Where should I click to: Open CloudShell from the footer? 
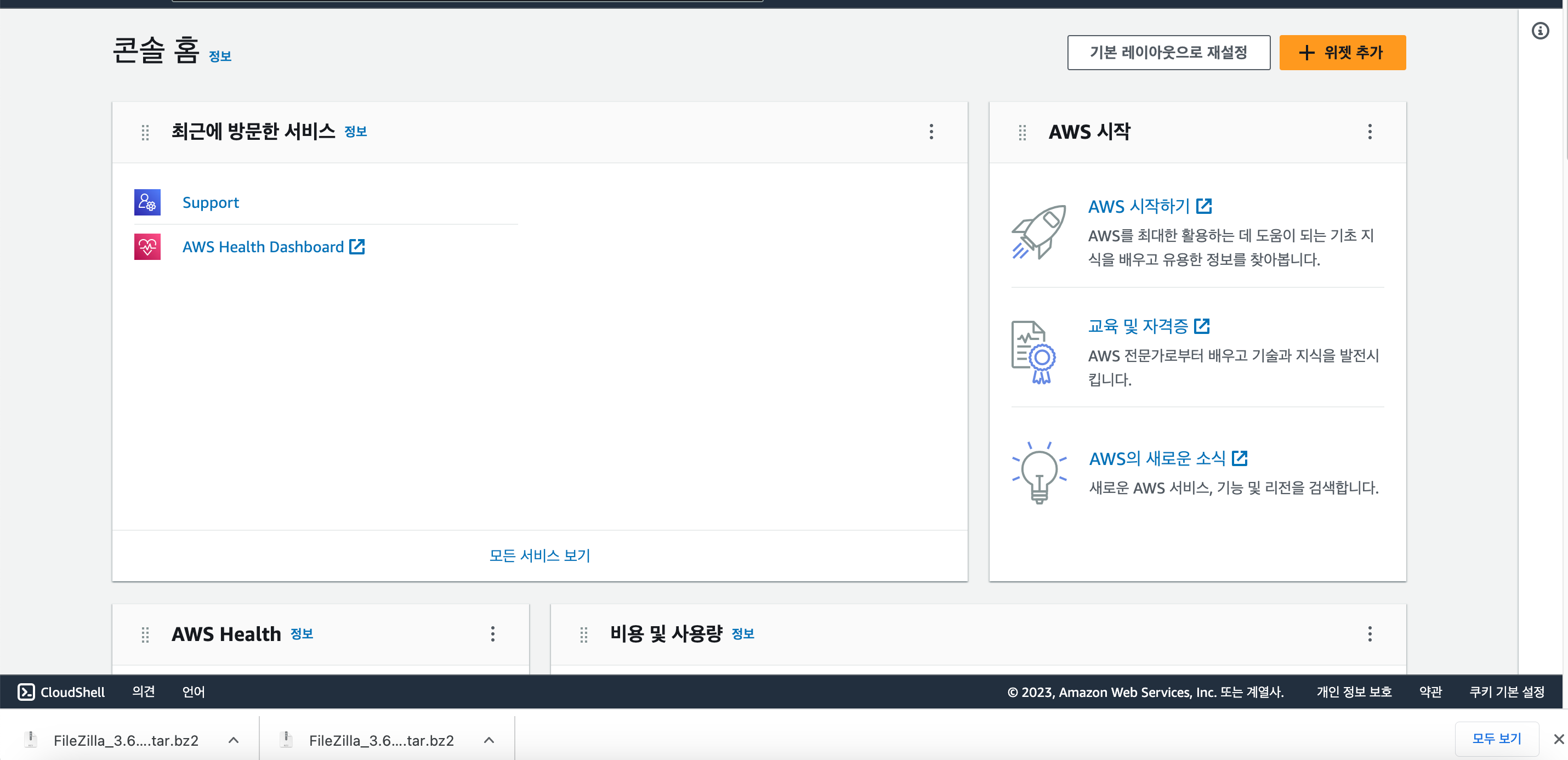click(x=61, y=692)
